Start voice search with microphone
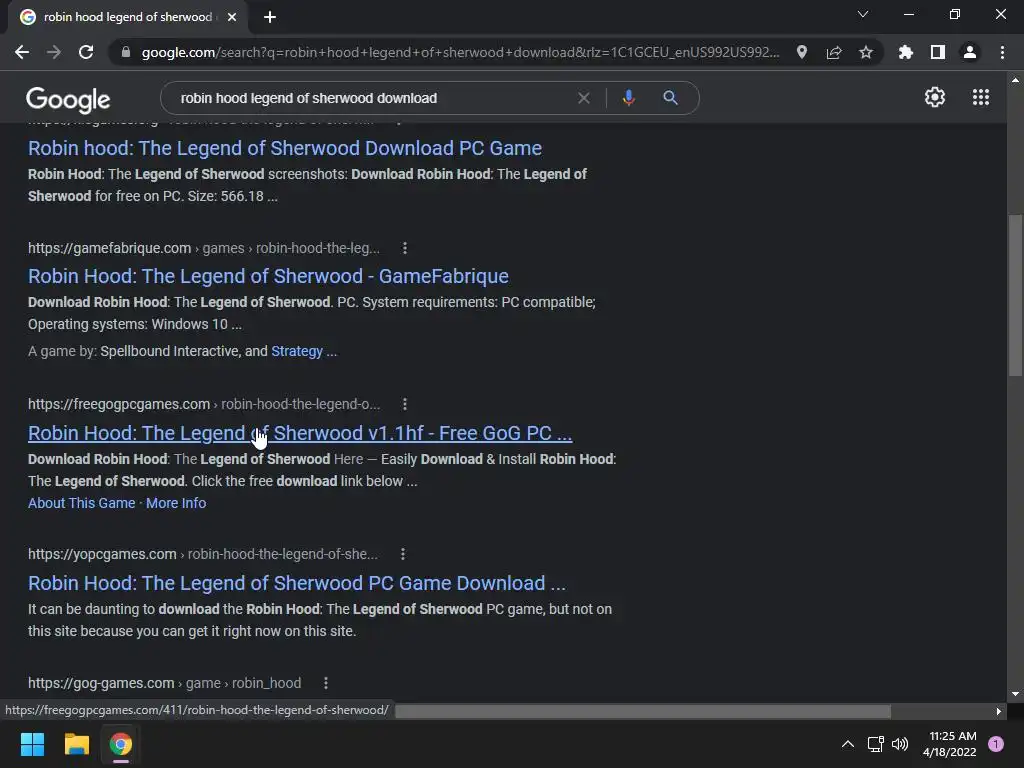 tap(628, 98)
